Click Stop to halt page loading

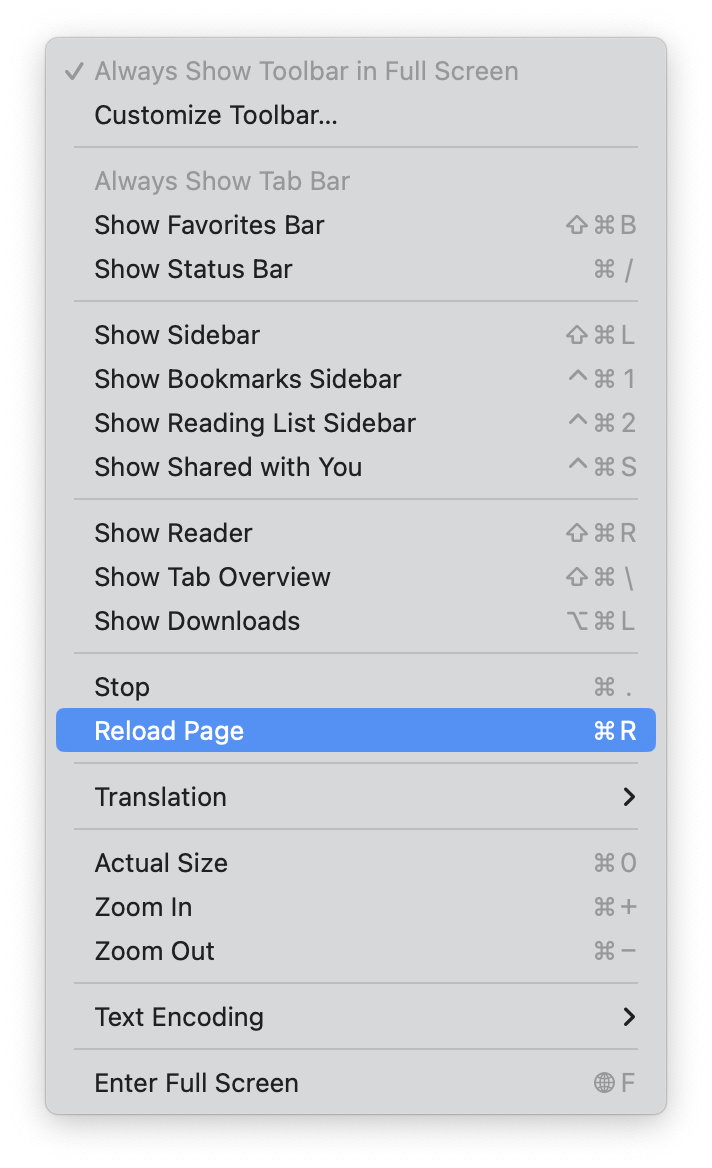point(122,688)
